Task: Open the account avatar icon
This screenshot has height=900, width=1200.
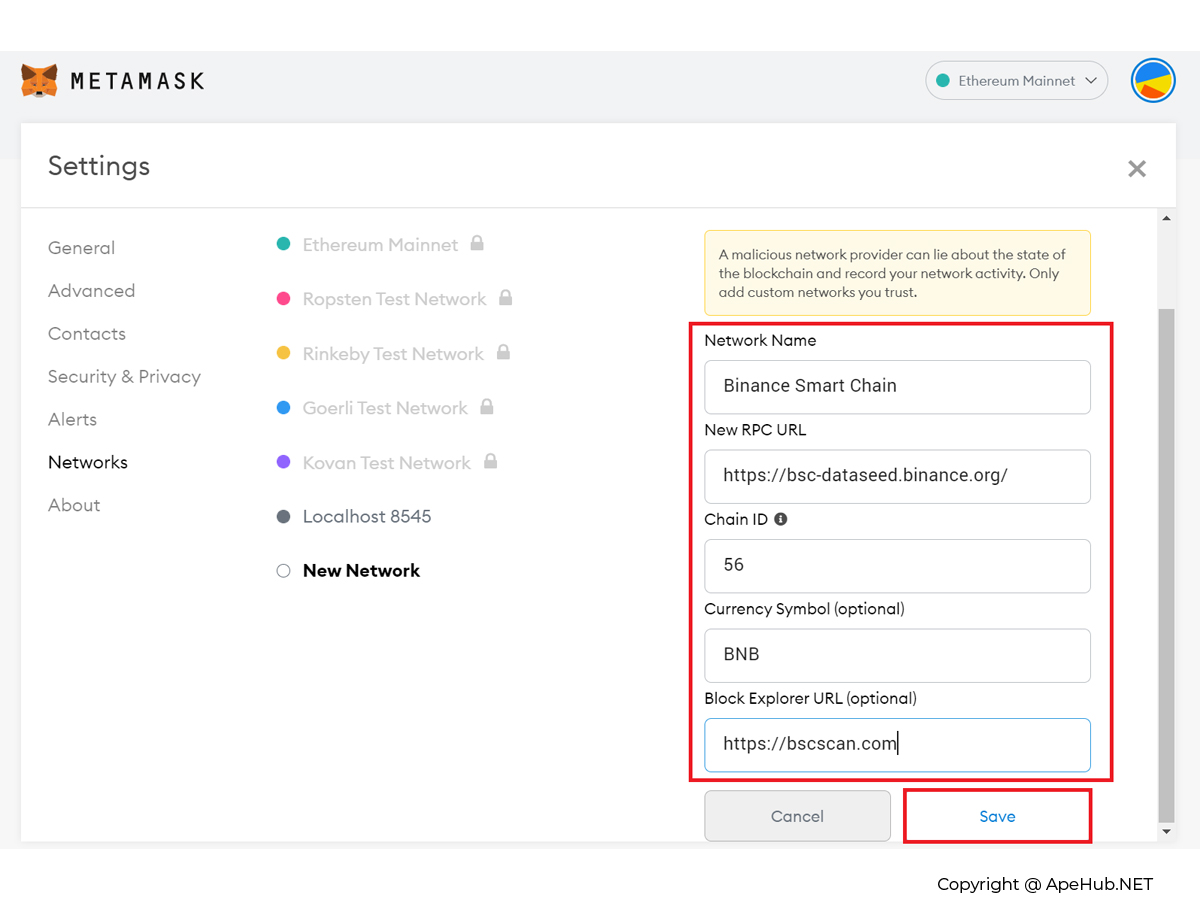Action: pos(1153,81)
